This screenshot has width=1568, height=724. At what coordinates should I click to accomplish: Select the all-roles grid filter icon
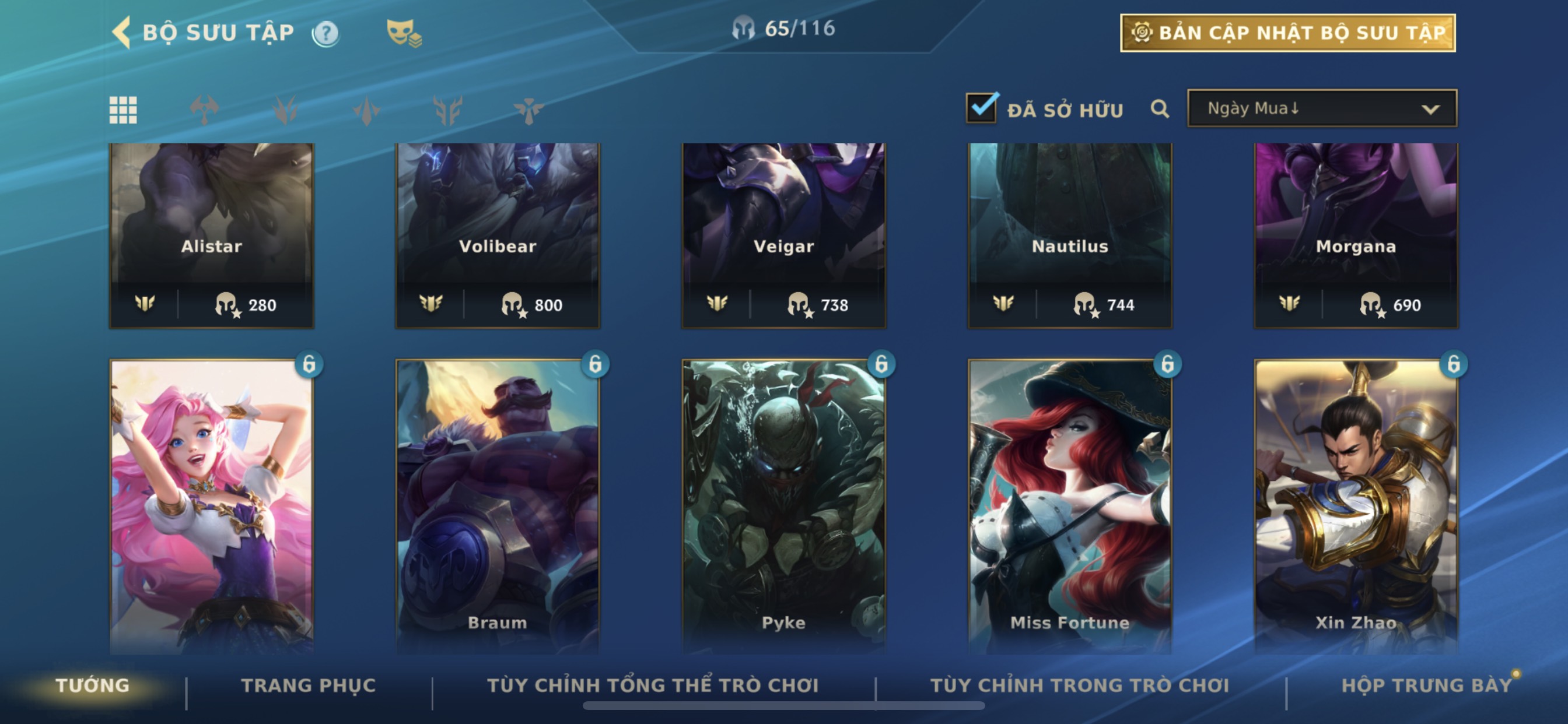[x=123, y=110]
